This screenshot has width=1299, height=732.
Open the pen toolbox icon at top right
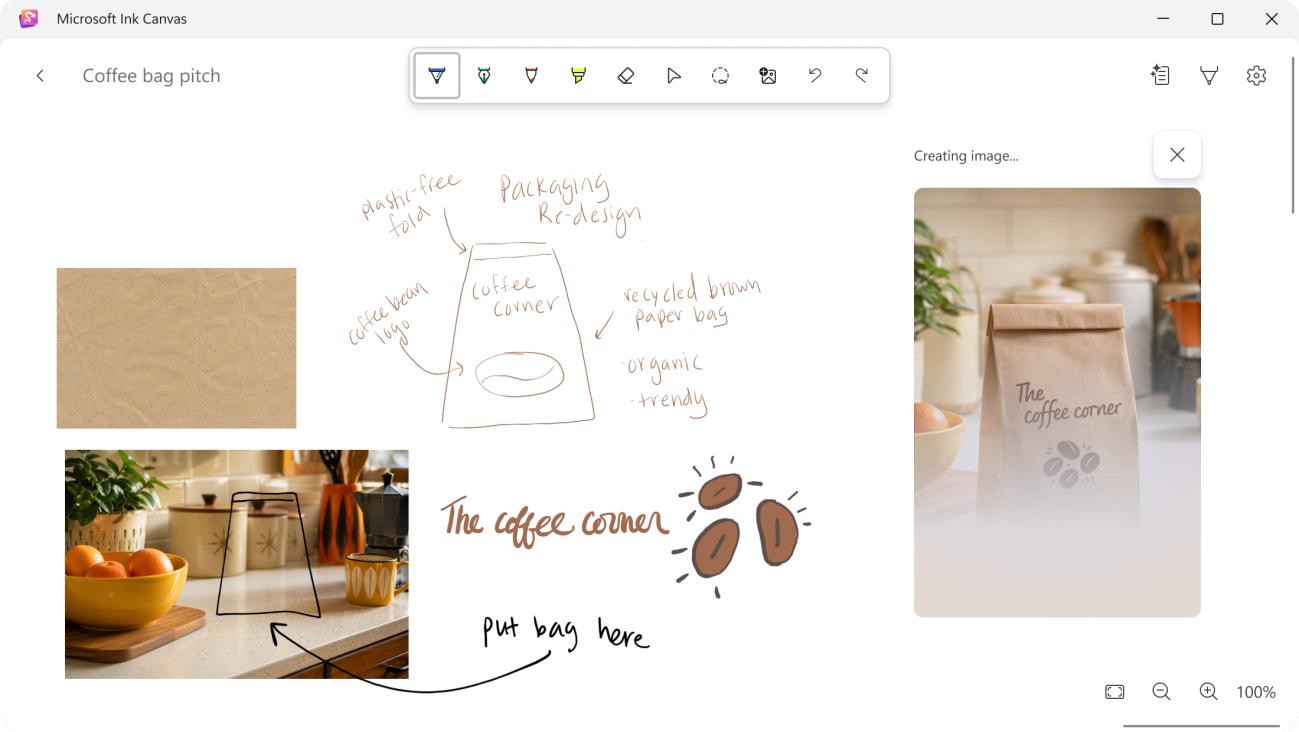point(1209,75)
